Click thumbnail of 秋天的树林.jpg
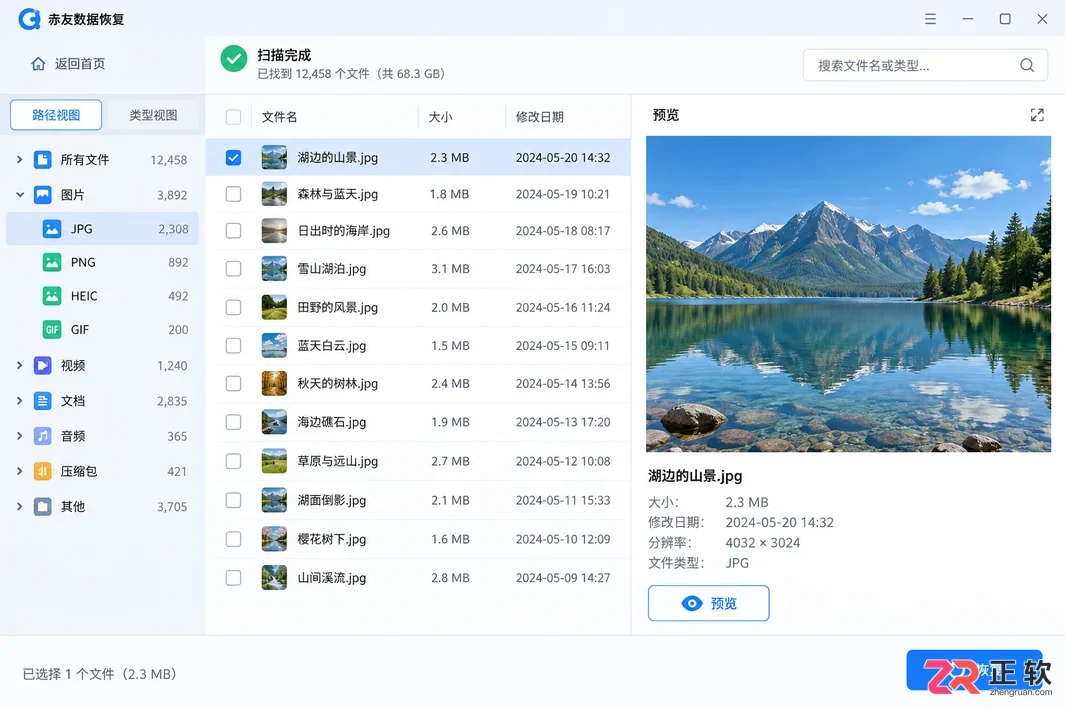The height and width of the screenshot is (710, 1065). 274,384
